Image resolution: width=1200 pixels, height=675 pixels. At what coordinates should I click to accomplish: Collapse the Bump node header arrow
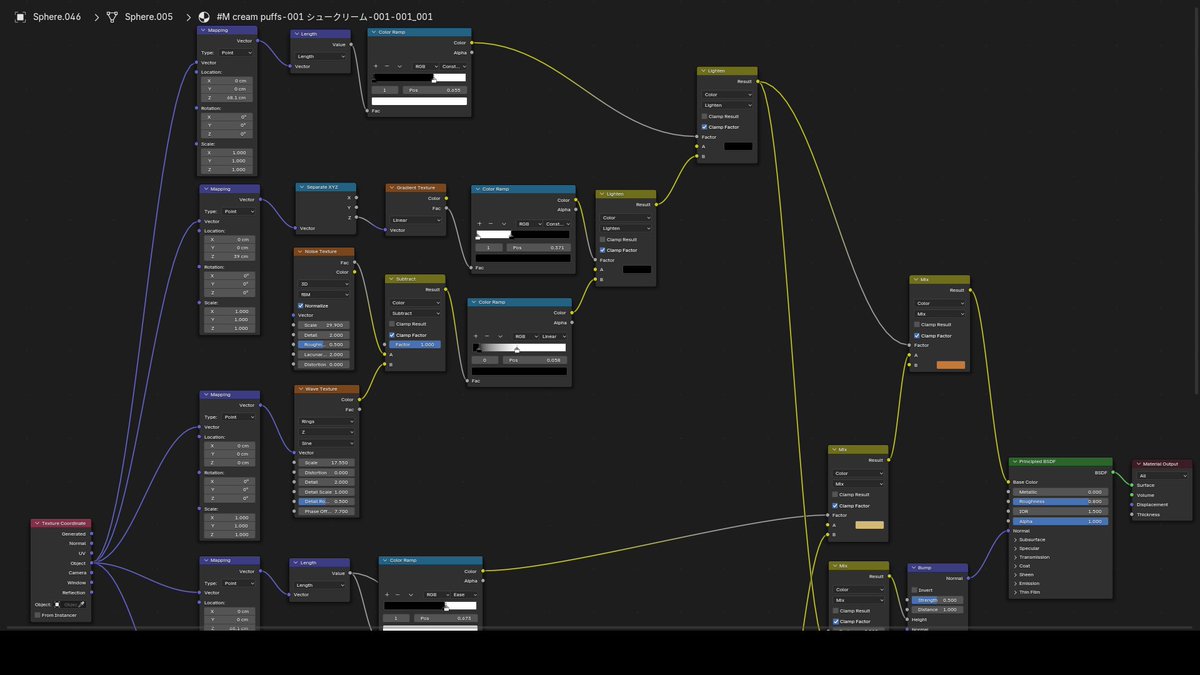913,567
